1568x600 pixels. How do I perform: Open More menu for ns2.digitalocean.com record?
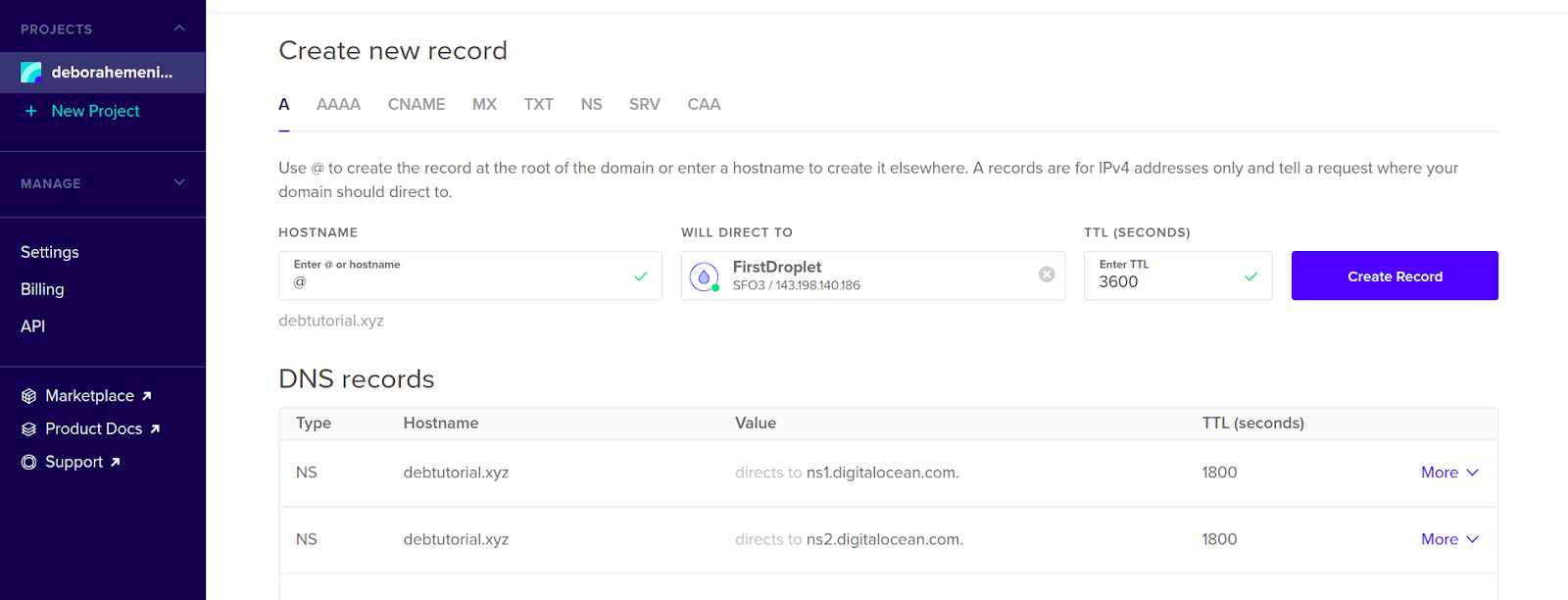1449,539
